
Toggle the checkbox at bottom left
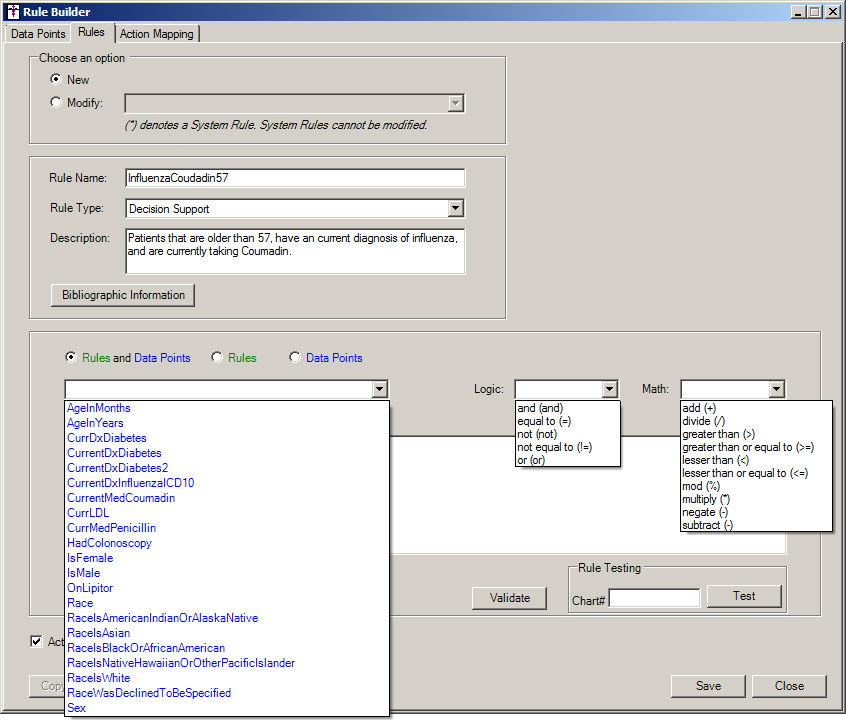click(x=37, y=641)
